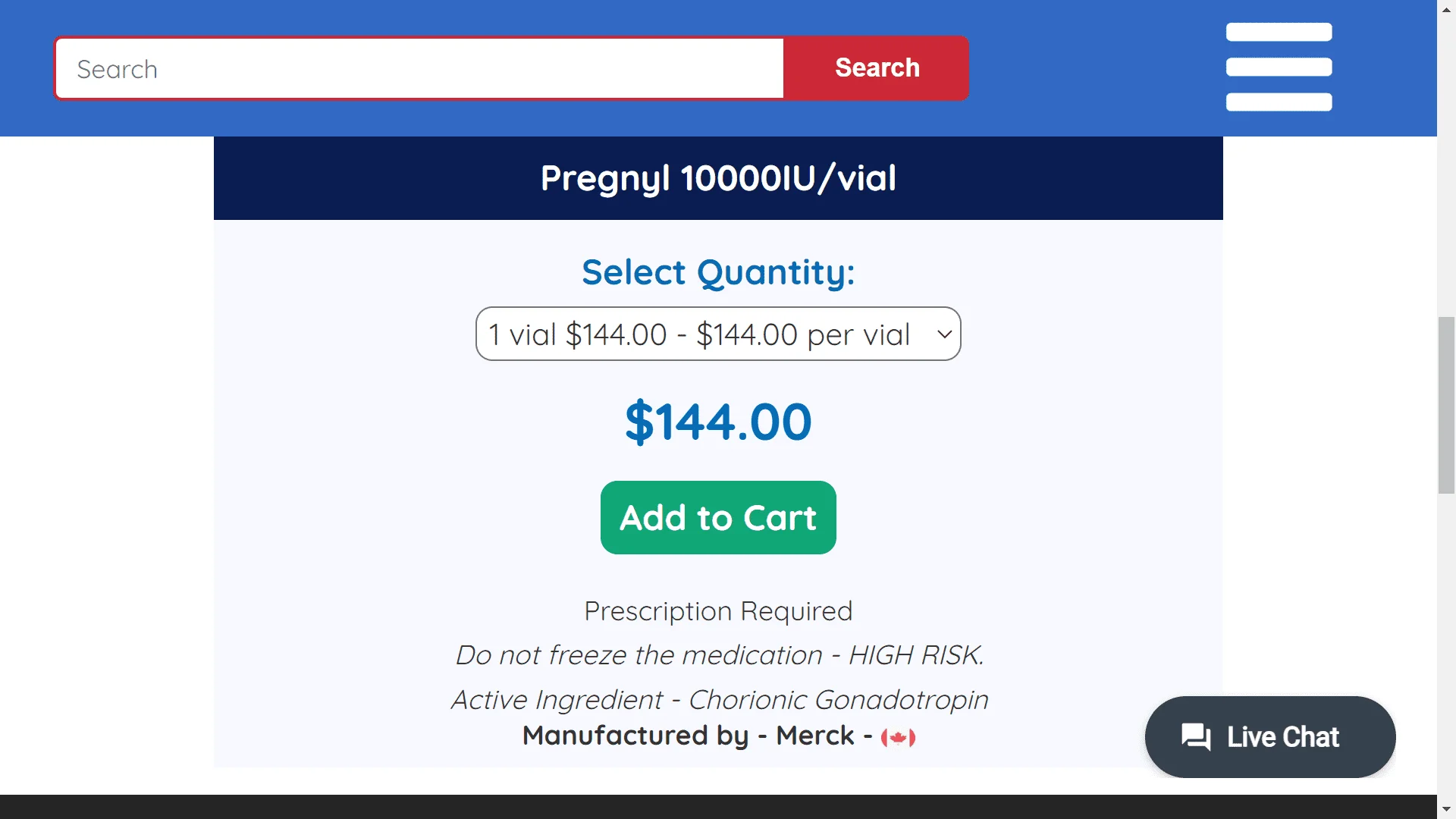Click the Select Quantity label
The width and height of the screenshot is (1456, 819).
tap(718, 272)
